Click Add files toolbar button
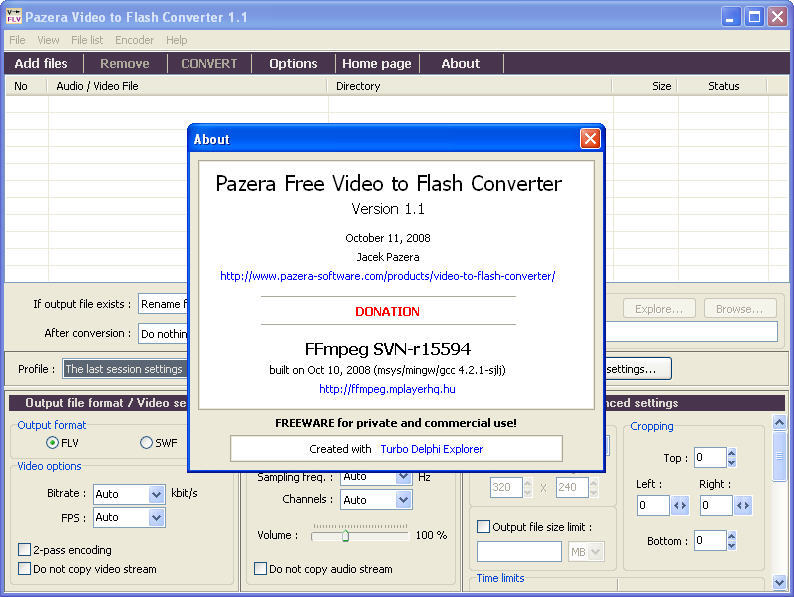 (x=41, y=63)
